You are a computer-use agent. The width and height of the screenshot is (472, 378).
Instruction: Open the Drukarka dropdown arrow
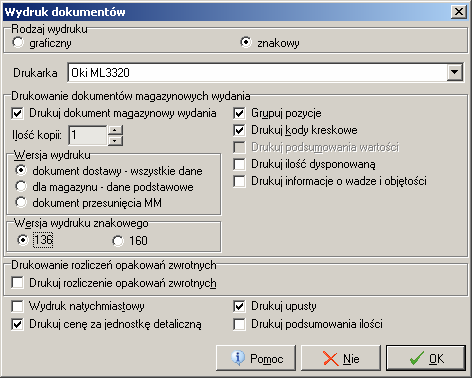point(455,72)
